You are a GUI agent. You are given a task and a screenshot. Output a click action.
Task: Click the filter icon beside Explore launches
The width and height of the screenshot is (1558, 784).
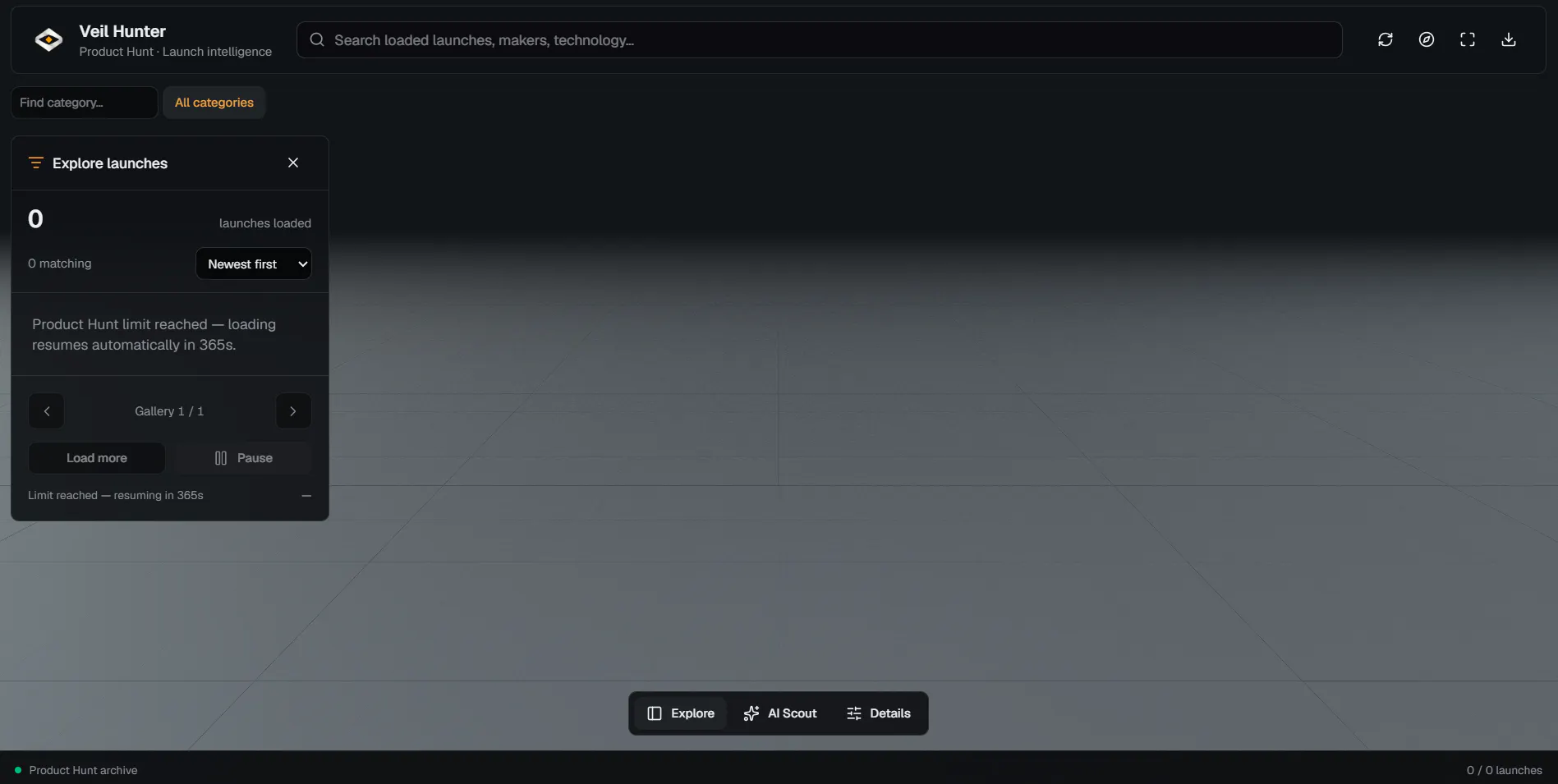point(35,163)
